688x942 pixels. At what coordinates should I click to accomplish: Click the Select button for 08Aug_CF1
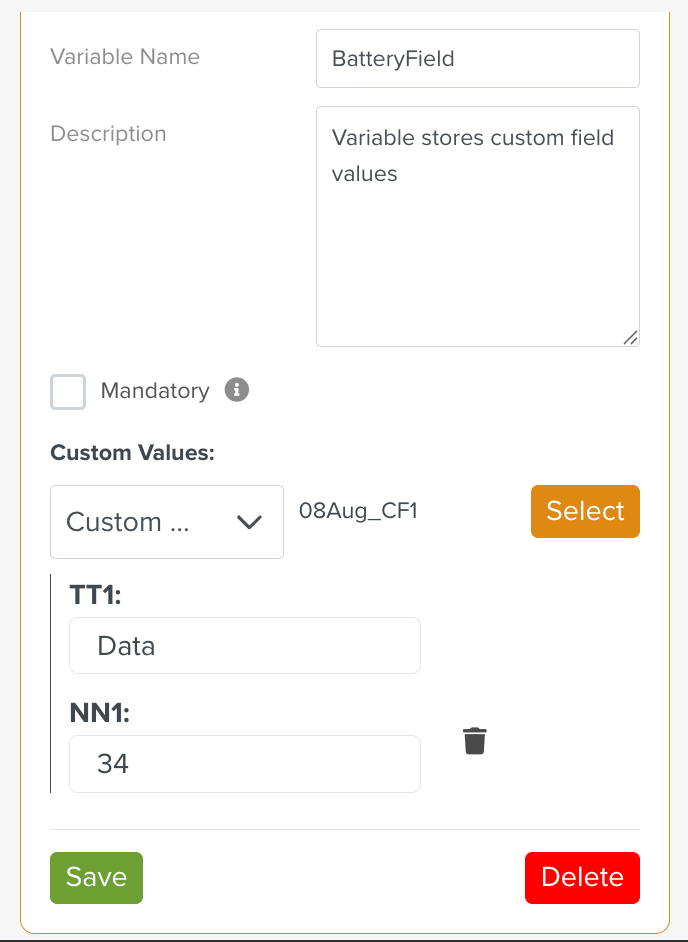click(x=585, y=511)
